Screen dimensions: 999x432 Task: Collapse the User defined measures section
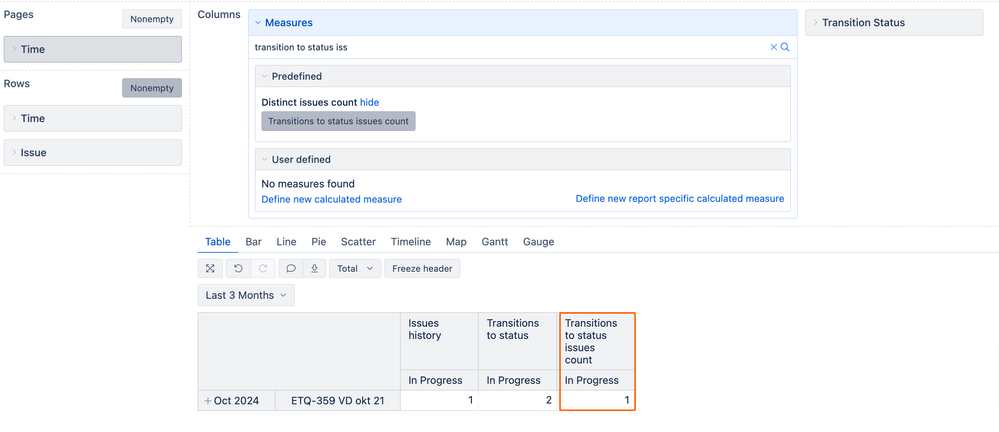point(522,159)
